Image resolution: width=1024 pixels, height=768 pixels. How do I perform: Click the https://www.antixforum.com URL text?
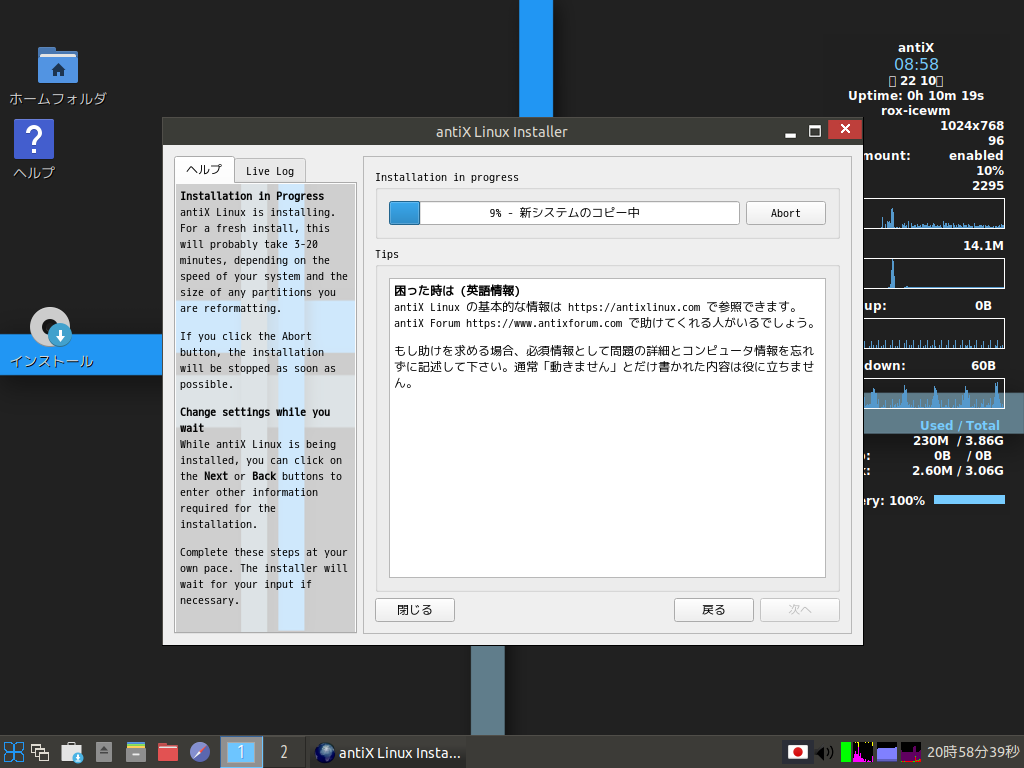544,323
